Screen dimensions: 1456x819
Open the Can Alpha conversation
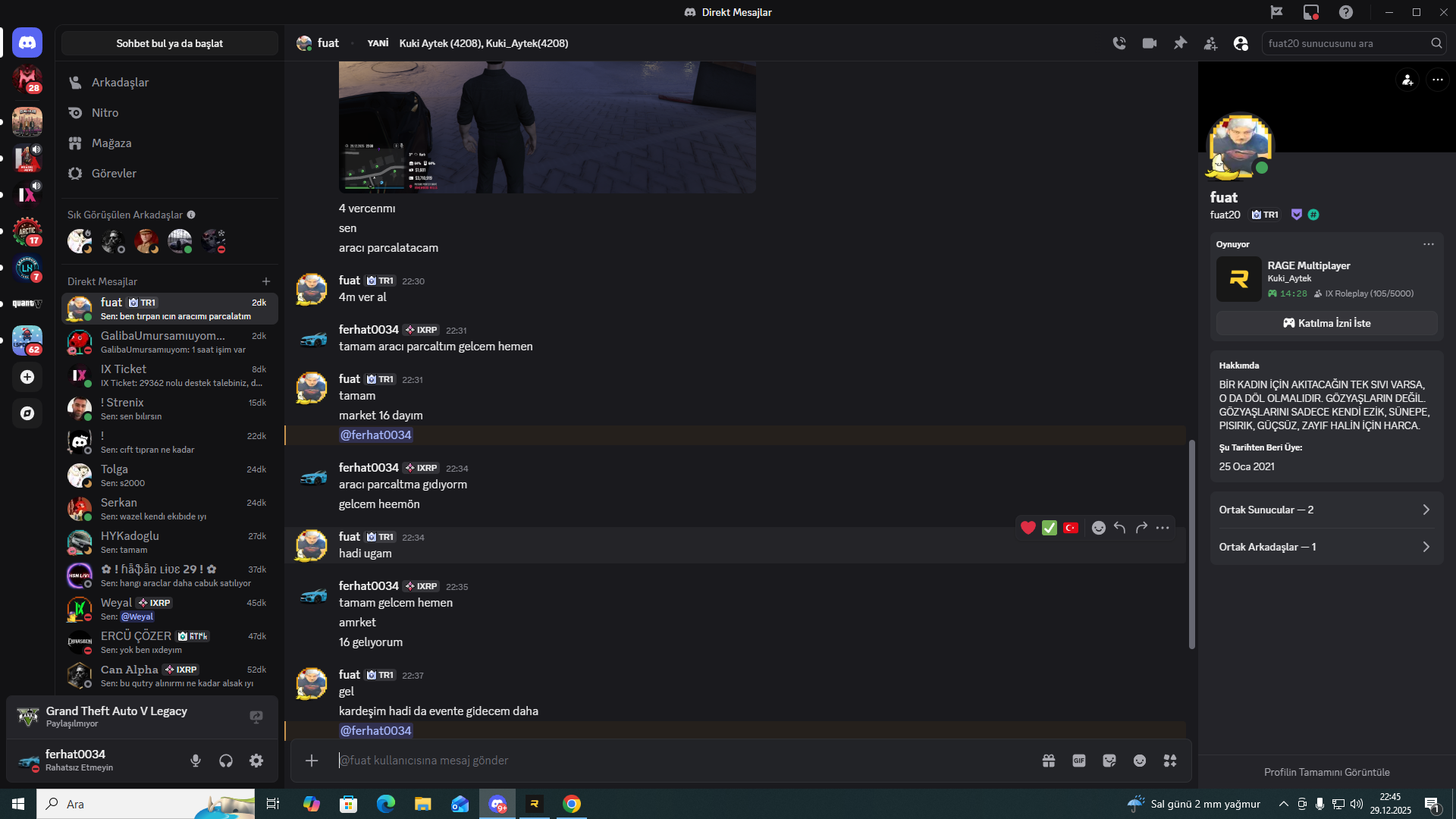pos(170,676)
